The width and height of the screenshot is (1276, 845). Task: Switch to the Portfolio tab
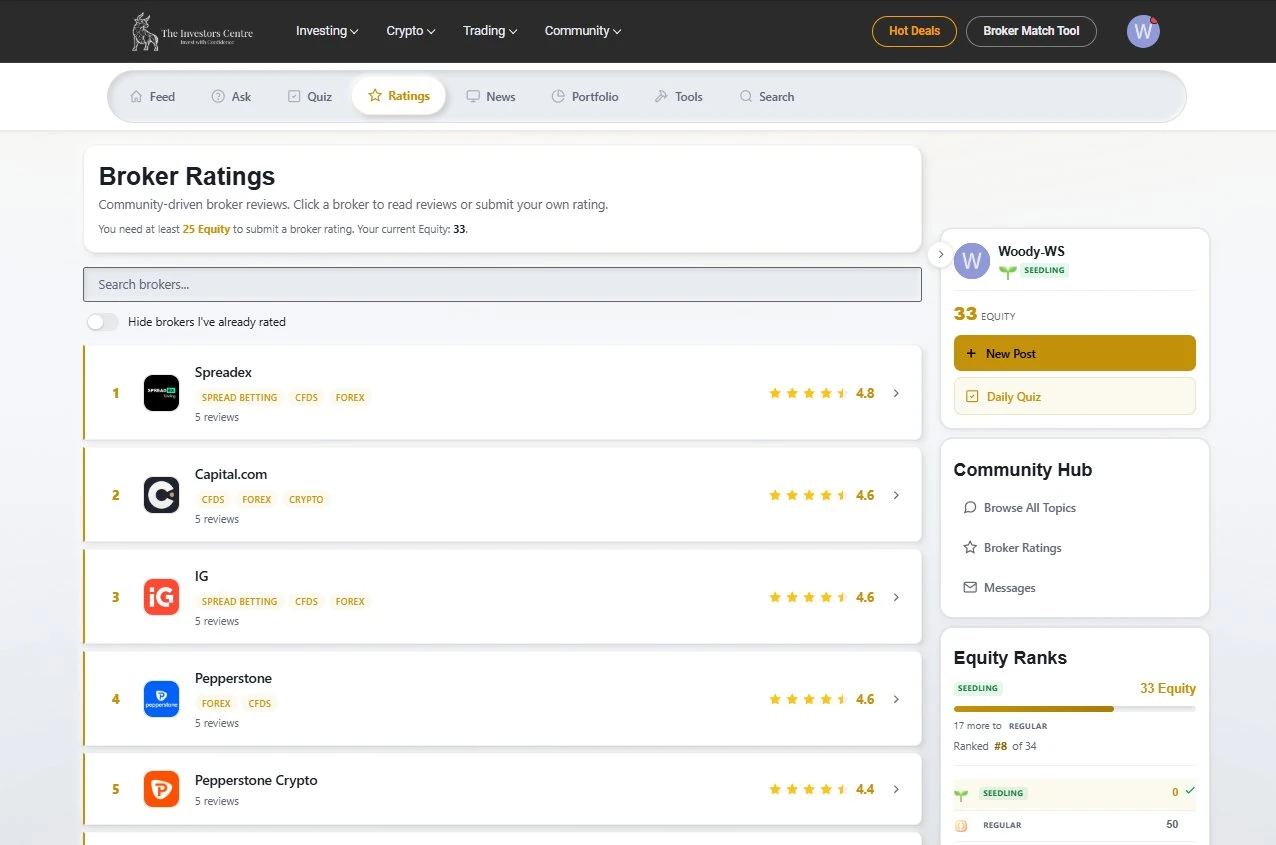pyautogui.click(x=585, y=97)
